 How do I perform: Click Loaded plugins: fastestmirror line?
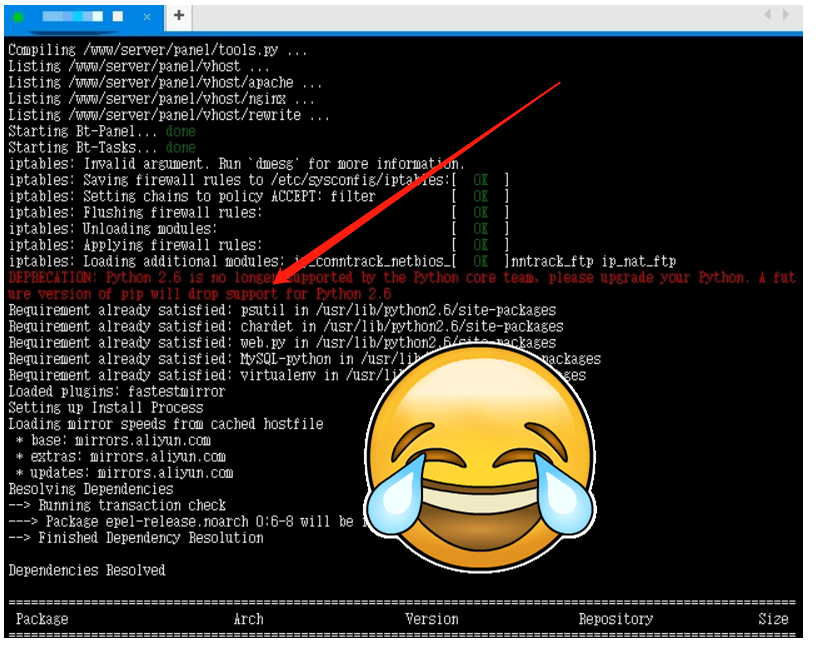pos(117,392)
